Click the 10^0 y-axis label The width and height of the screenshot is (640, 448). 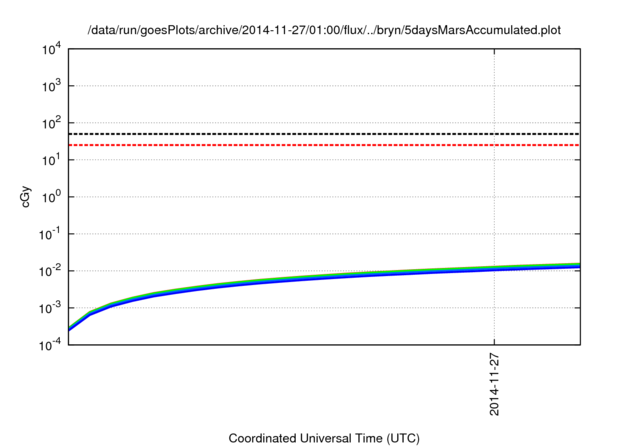click(x=51, y=197)
